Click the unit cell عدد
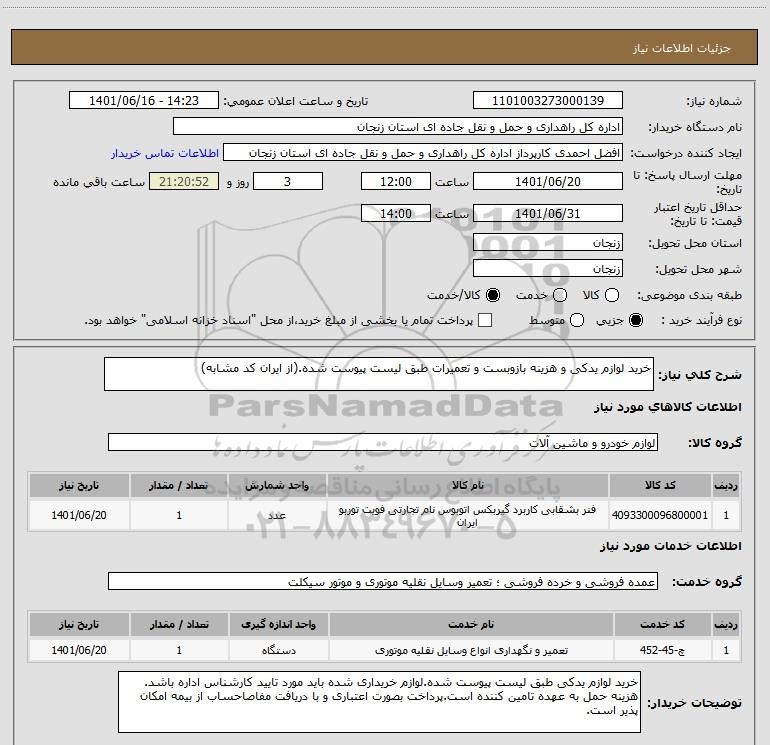This screenshot has height=745, width=770. click(x=277, y=515)
